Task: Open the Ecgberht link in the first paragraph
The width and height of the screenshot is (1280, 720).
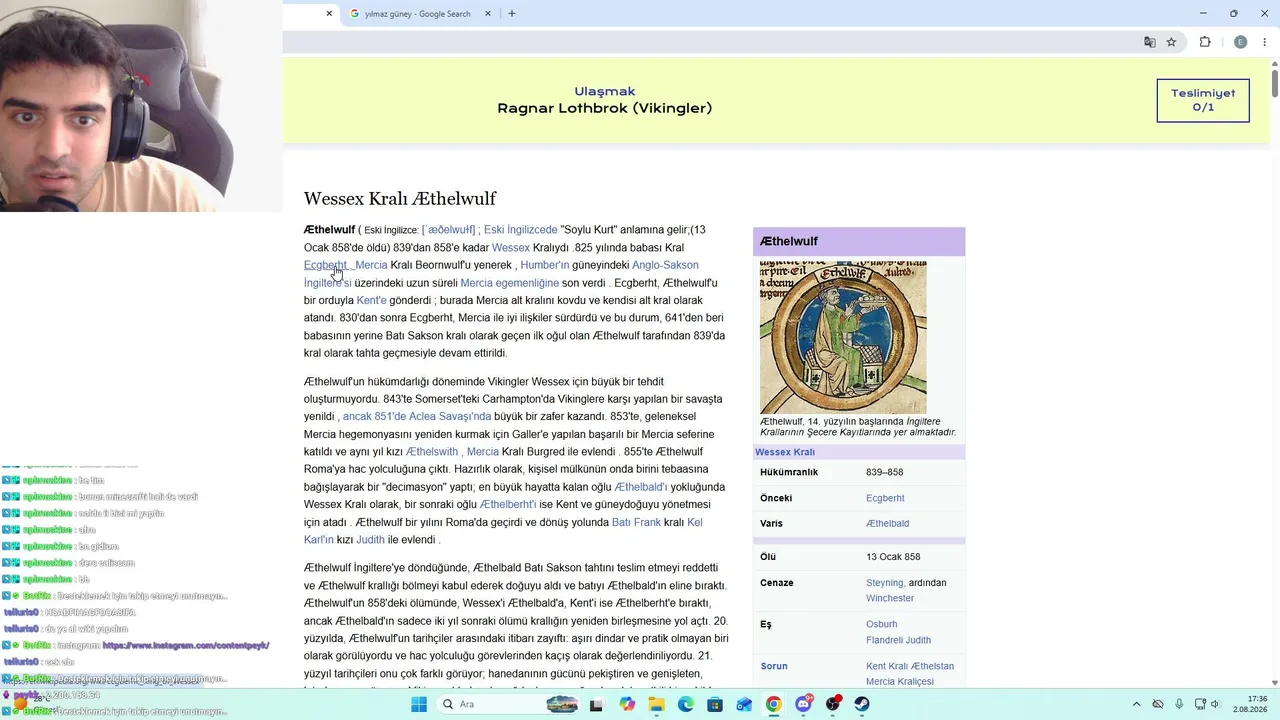Action: (x=325, y=265)
